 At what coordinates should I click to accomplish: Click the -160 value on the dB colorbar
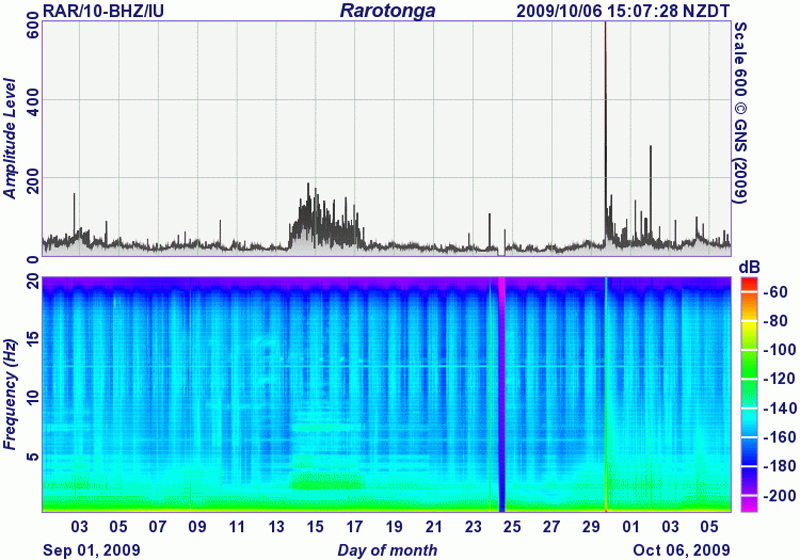point(780,437)
